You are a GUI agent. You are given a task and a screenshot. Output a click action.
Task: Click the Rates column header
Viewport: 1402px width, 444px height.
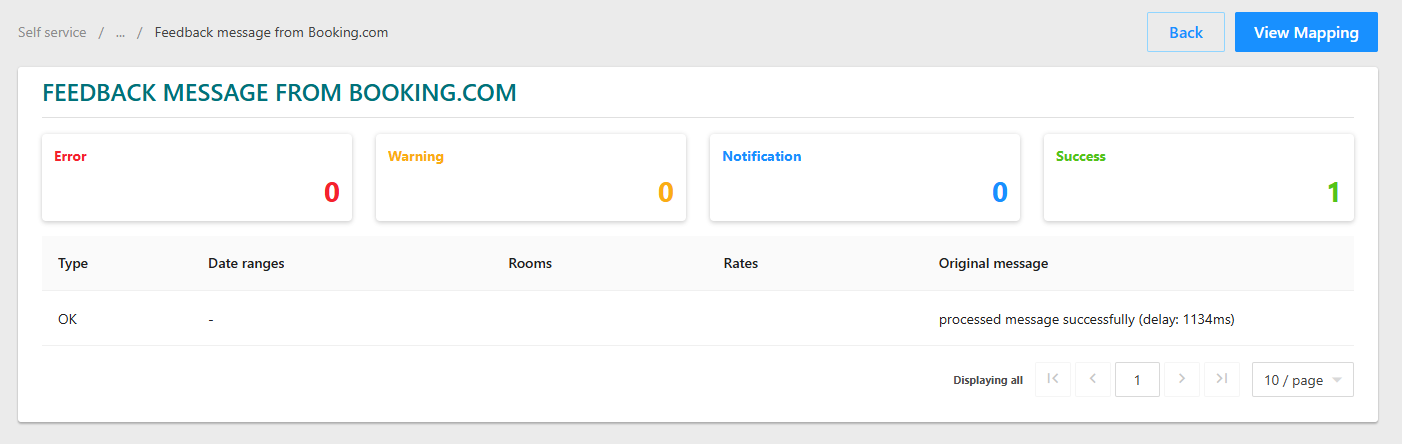741,263
